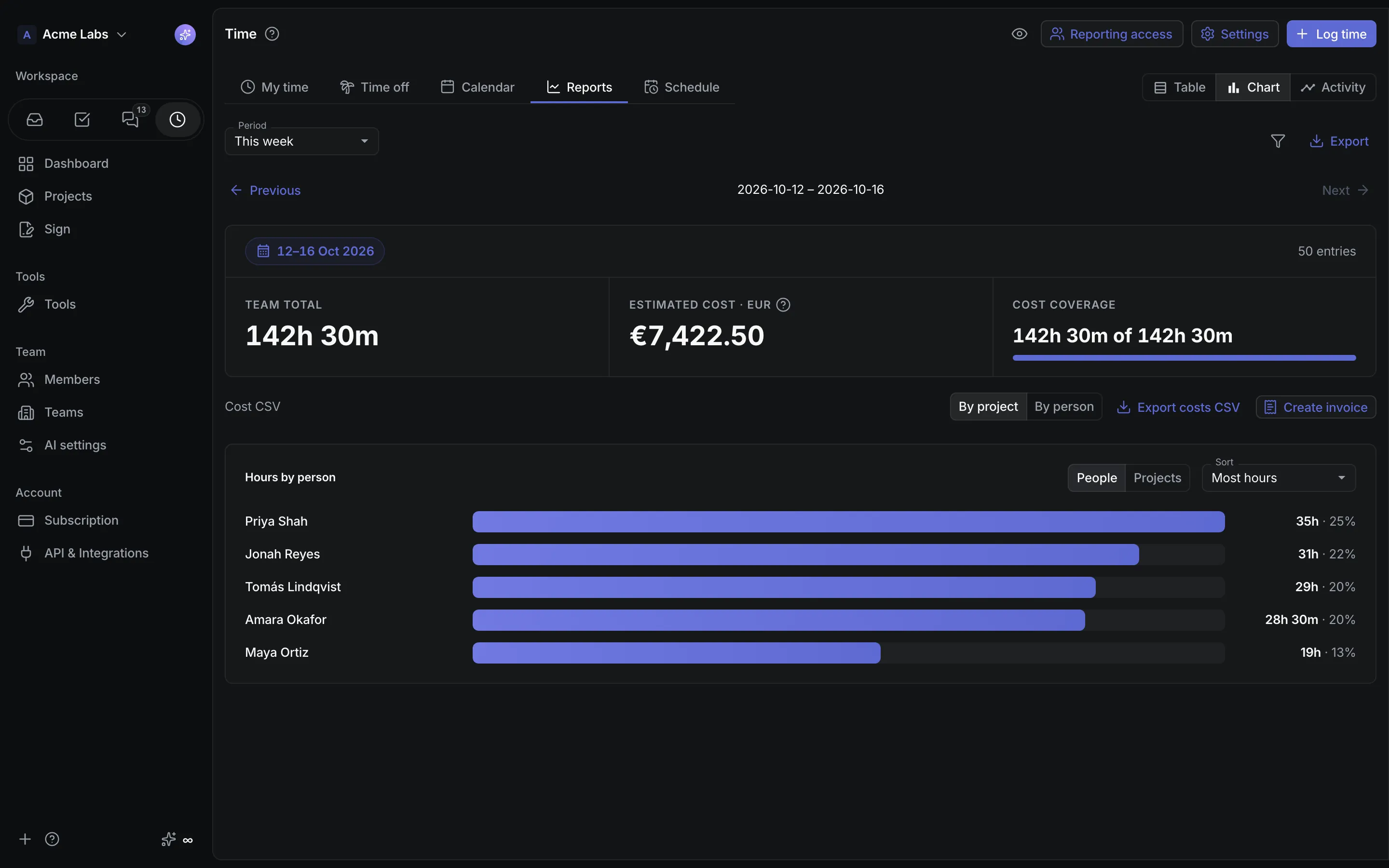The image size is (1389, 868).
Task: Click Create invoice button
Action: pyautogui.click(x=1316, y=407)
